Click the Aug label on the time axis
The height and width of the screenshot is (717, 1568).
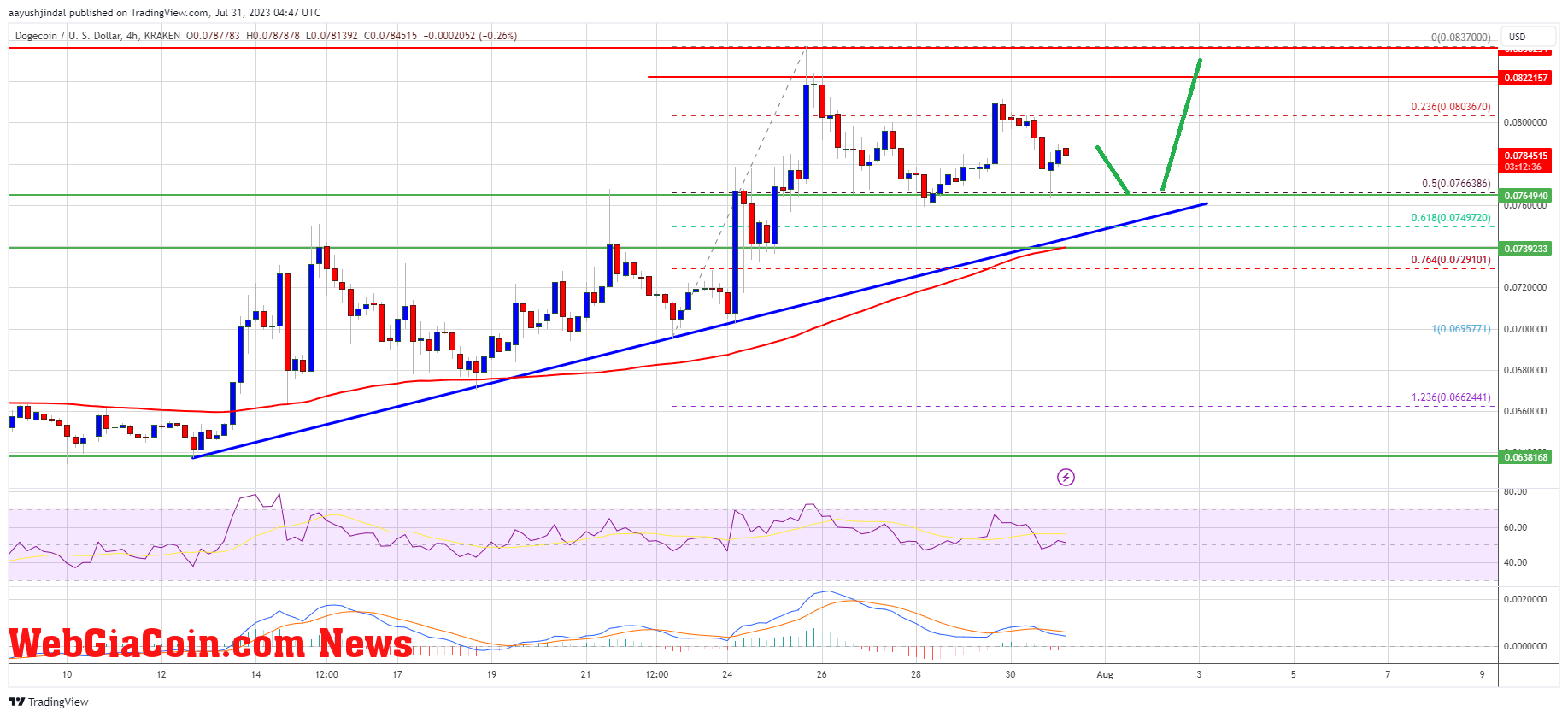[x=1105, y=674]
